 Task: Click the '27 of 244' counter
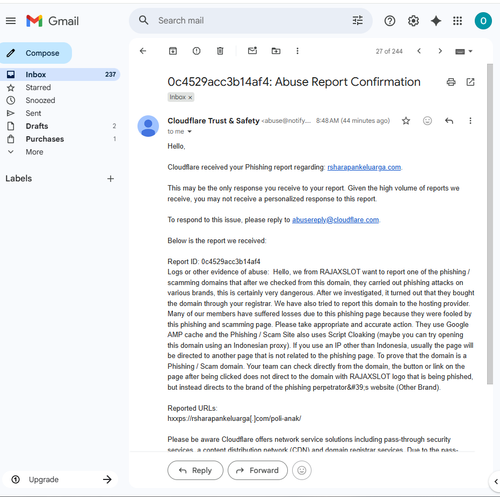click(x=389, y=51)
